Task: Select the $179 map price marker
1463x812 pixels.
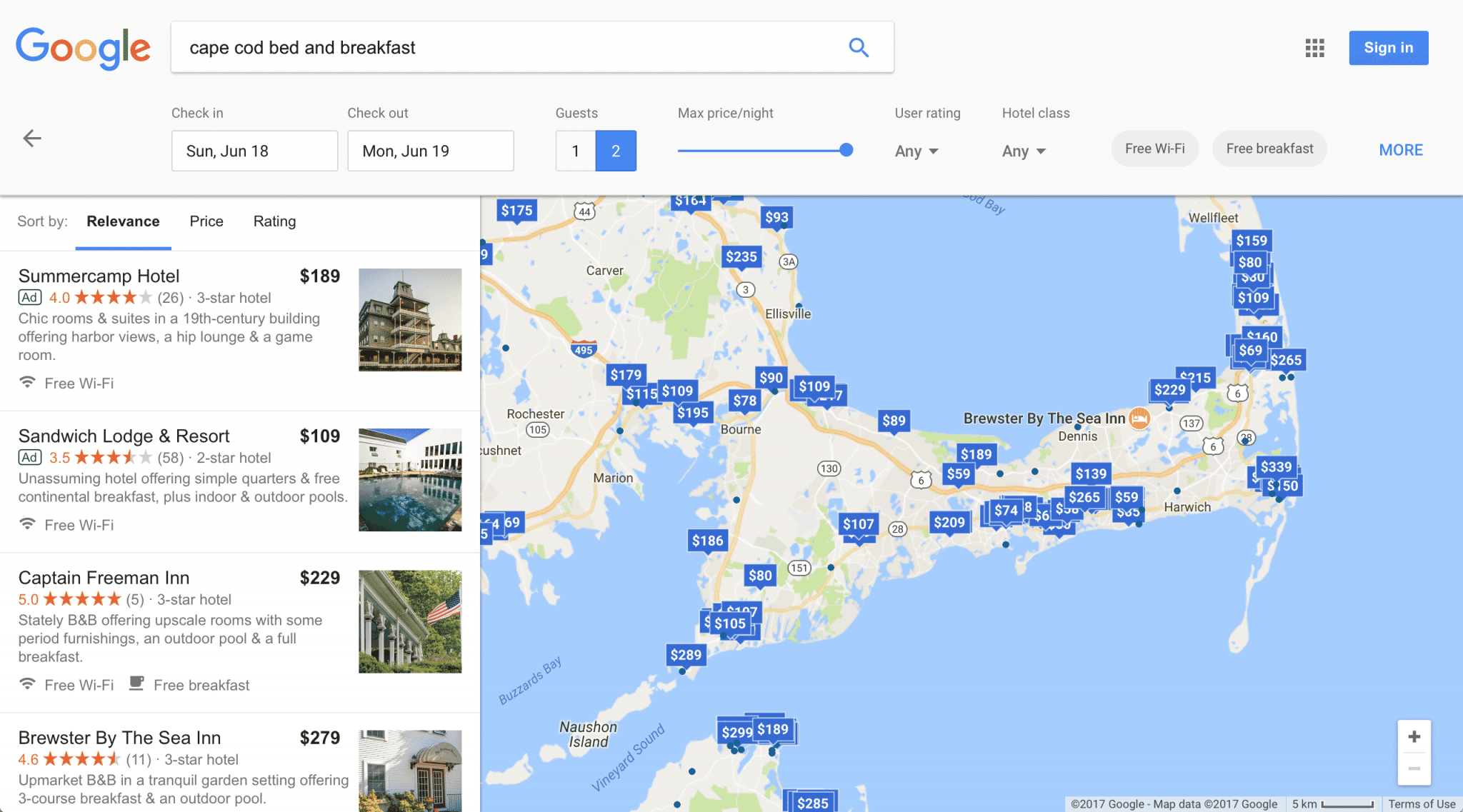Action: click(626, 374)
